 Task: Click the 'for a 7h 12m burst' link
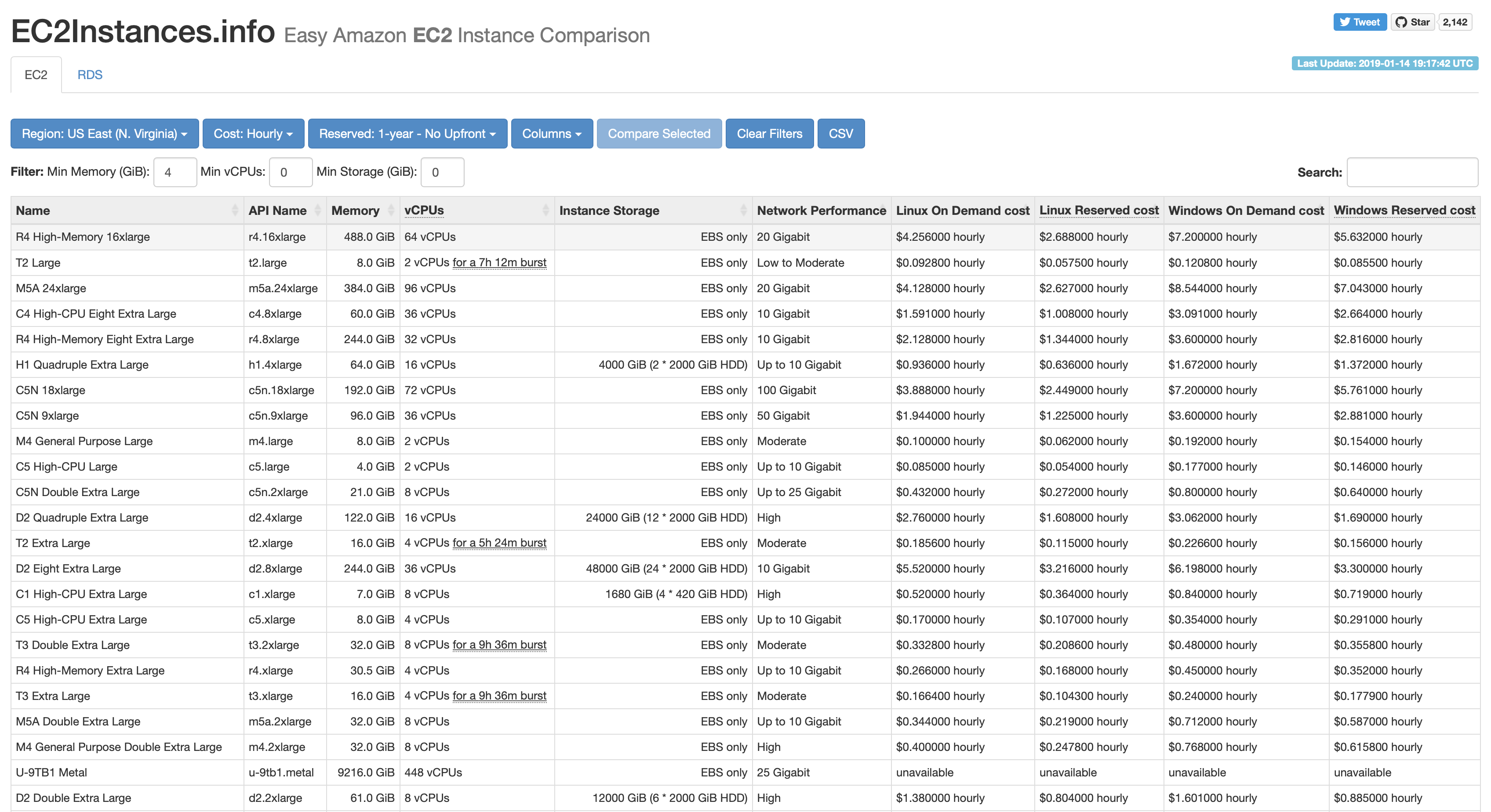pyautogui.click(x=499, y=263)
